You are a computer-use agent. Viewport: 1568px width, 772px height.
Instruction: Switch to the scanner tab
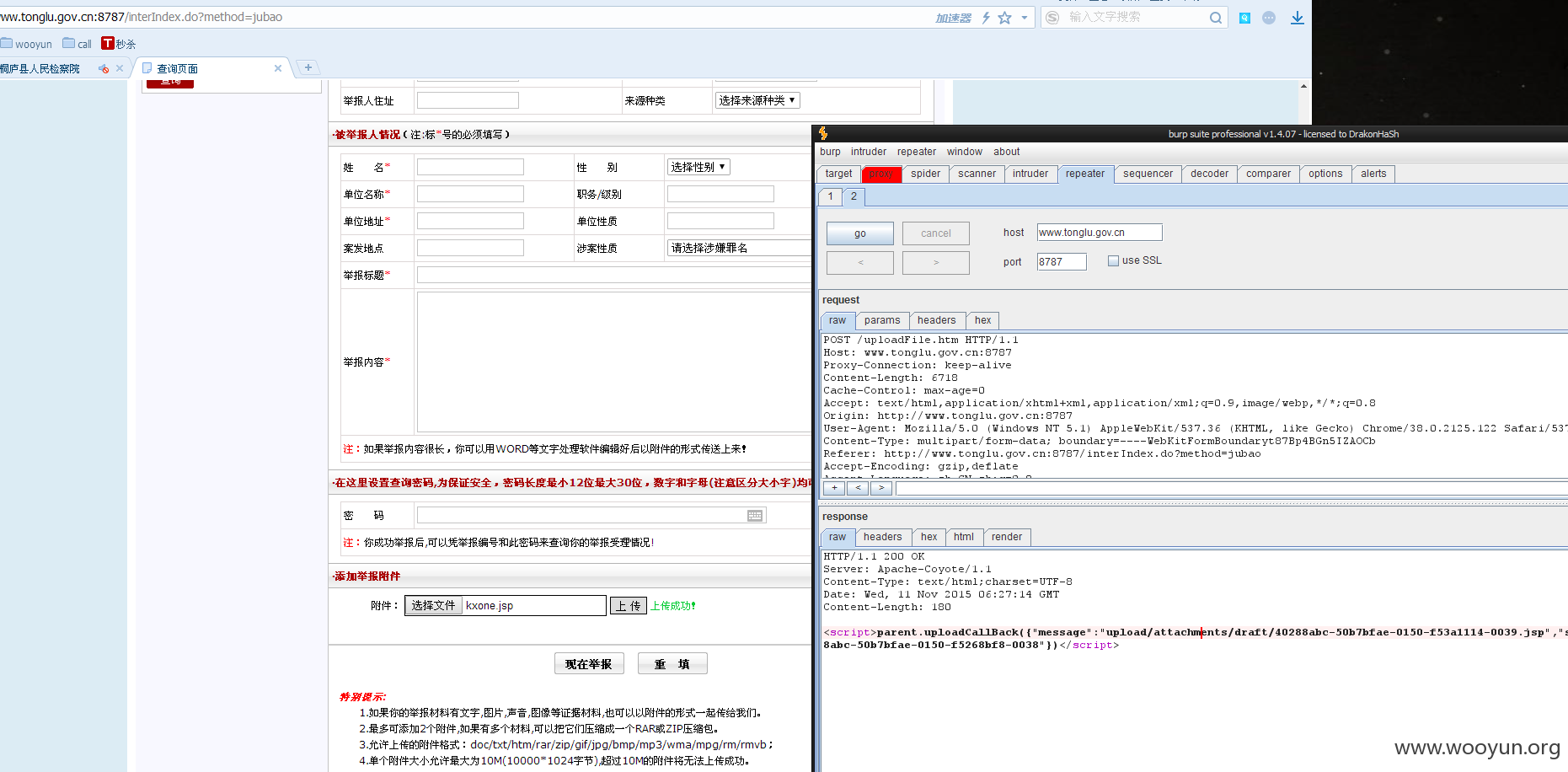click(977, 174)
